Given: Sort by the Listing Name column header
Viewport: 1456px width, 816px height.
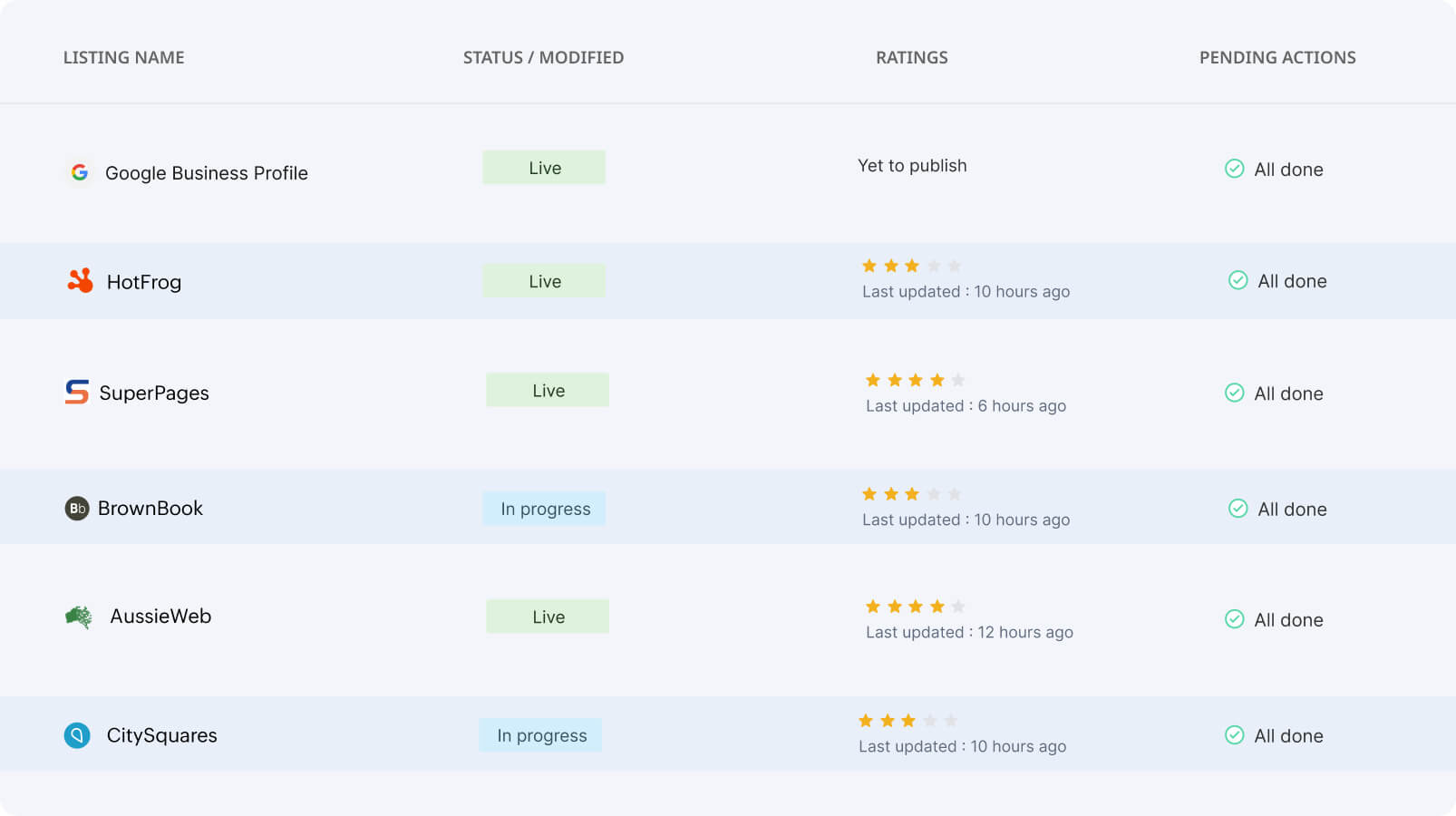Looking at the screenshot, I should click(124, 57).
